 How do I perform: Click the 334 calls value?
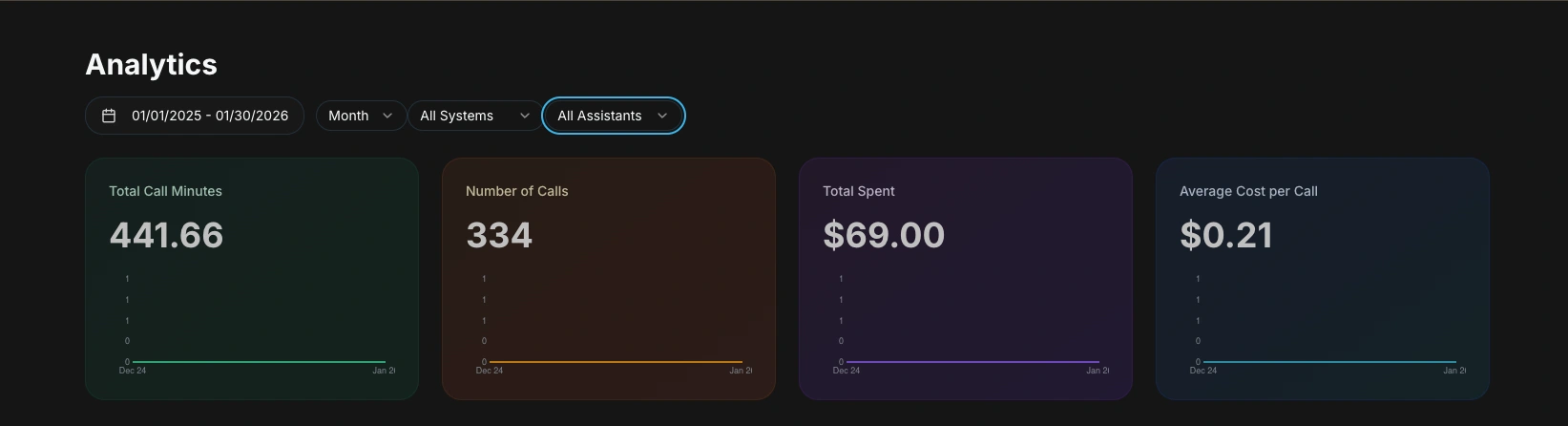[499, 235]
